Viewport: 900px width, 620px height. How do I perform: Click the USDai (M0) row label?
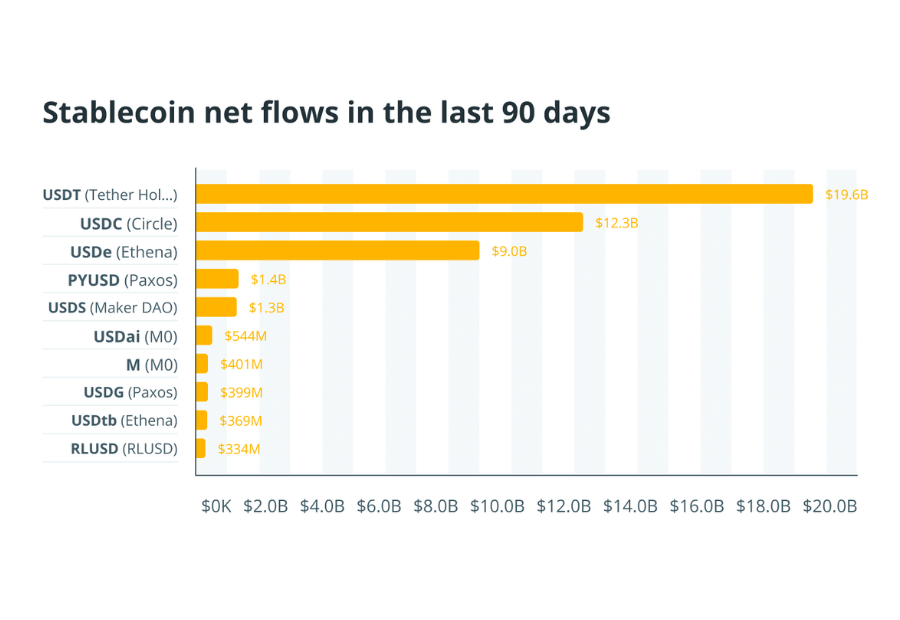point(135,336)
